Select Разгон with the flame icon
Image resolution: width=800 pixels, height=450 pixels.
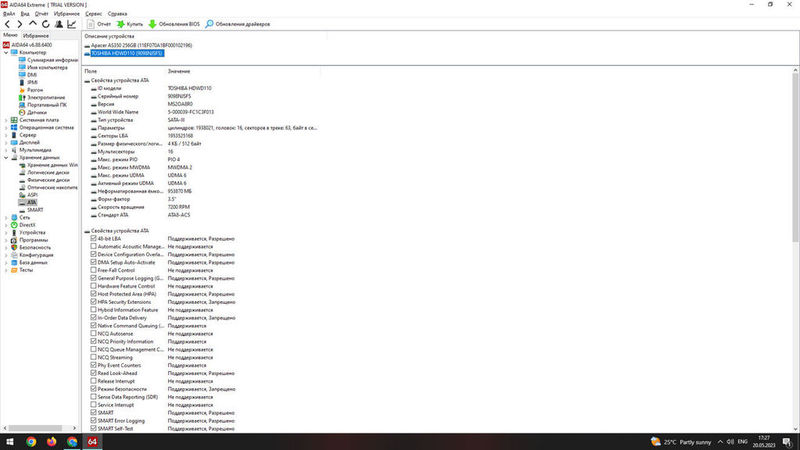[x=35, y=90]
